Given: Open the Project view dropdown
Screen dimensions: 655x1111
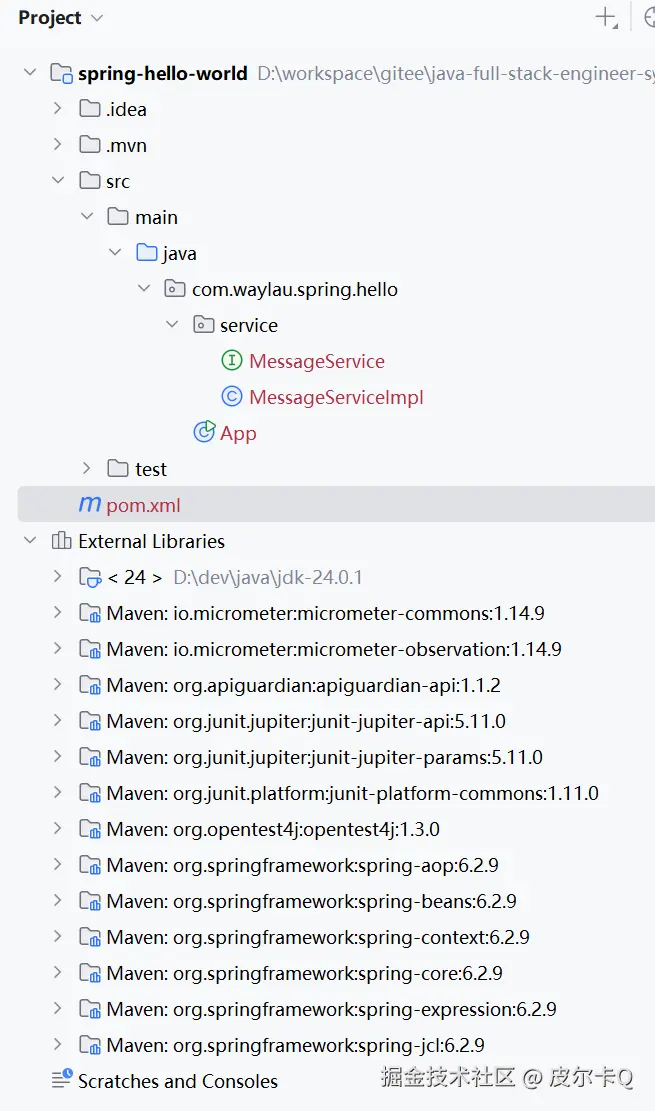Looking at the screenshot, I should [x=97, y=18].
